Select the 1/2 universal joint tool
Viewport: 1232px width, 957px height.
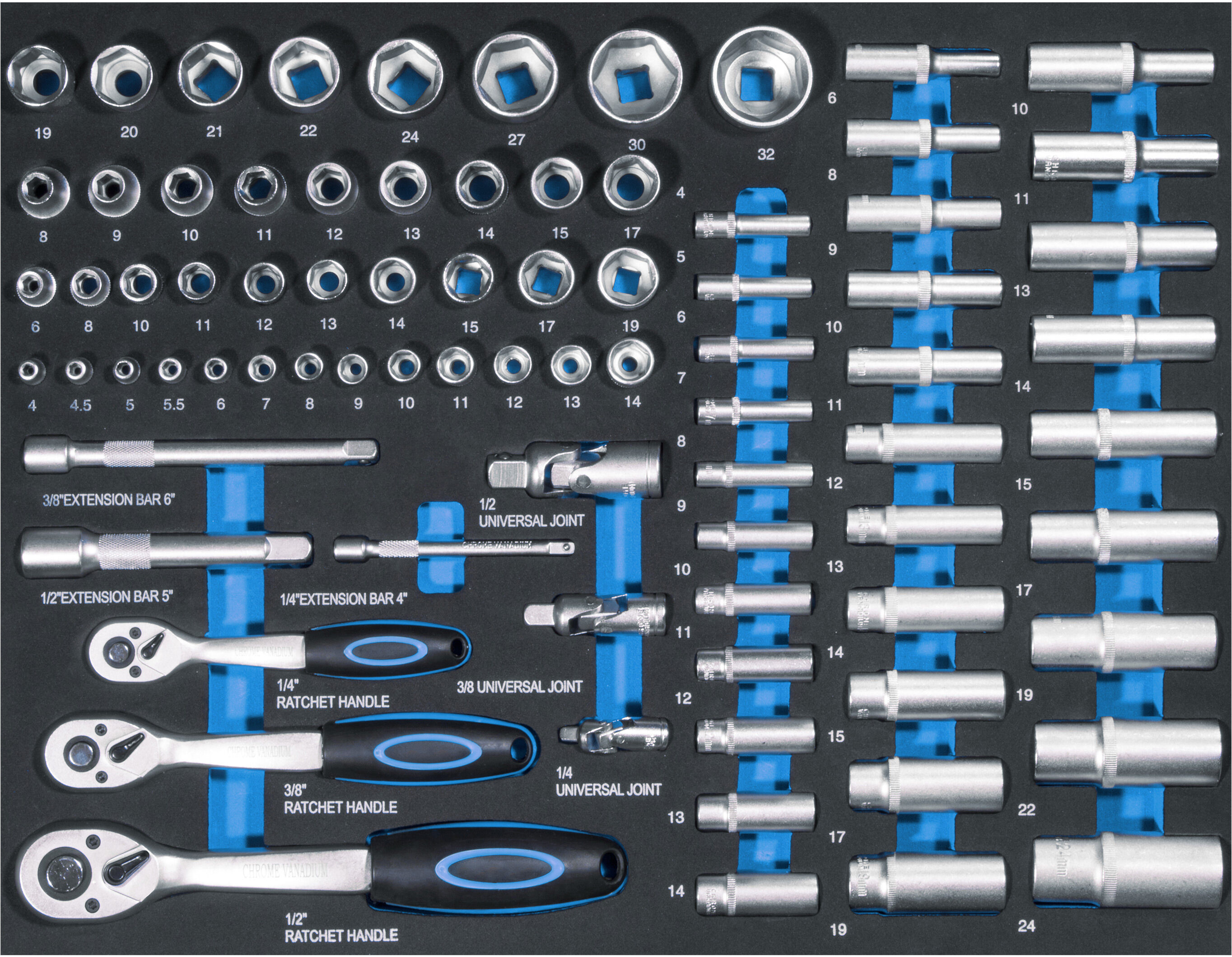tap(575, 471)
